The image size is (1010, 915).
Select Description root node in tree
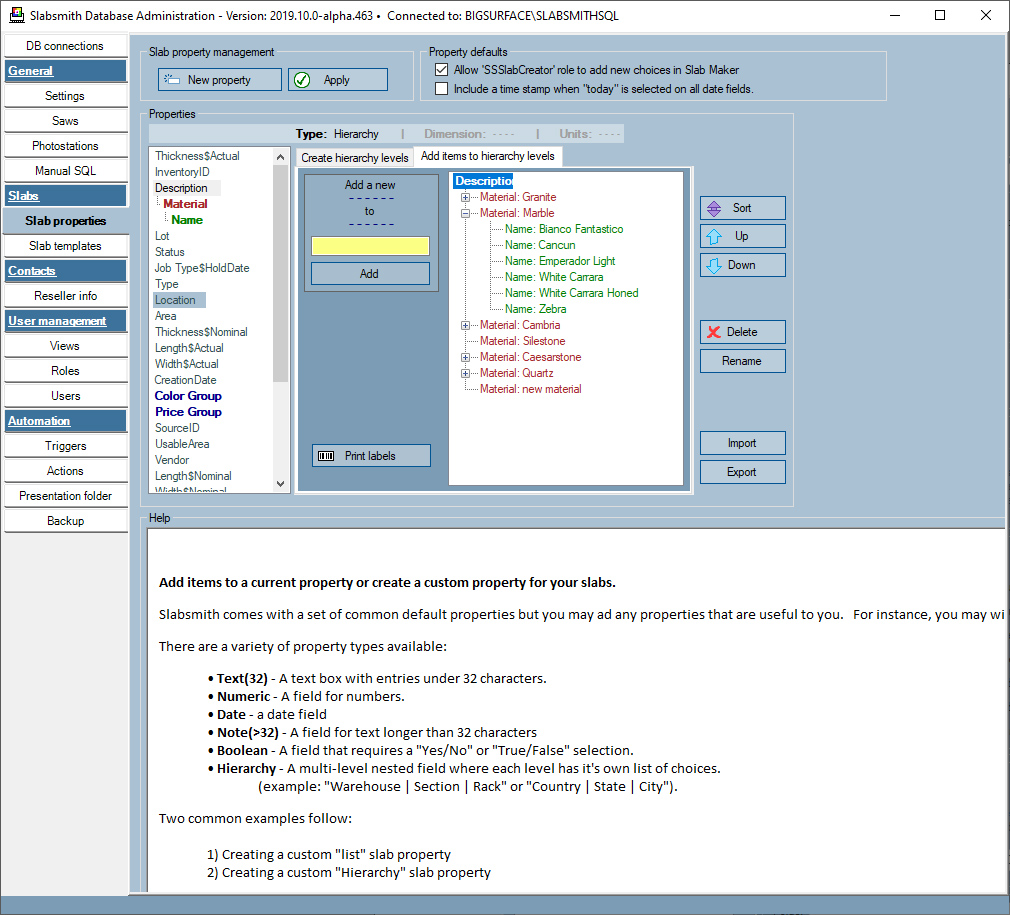[483, 181]
